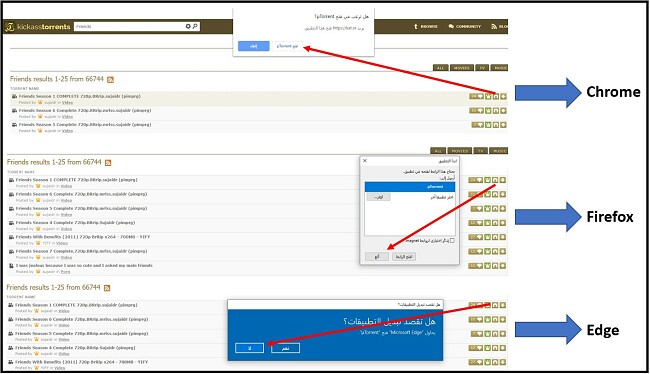Click download icon for Season 4 row, Edge panel

tap(502, 348)
